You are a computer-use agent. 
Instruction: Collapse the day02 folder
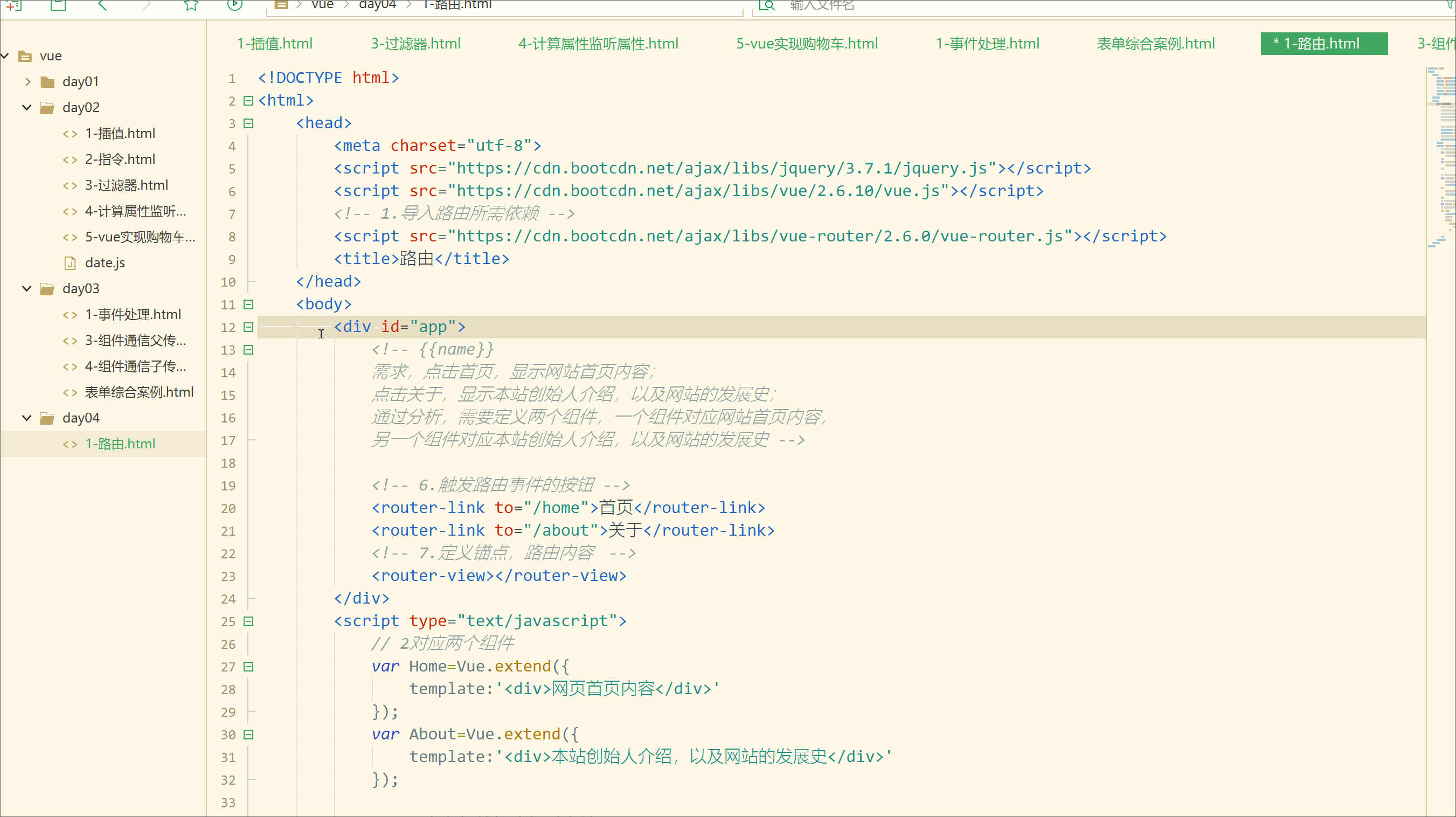(x=26, y=107)
